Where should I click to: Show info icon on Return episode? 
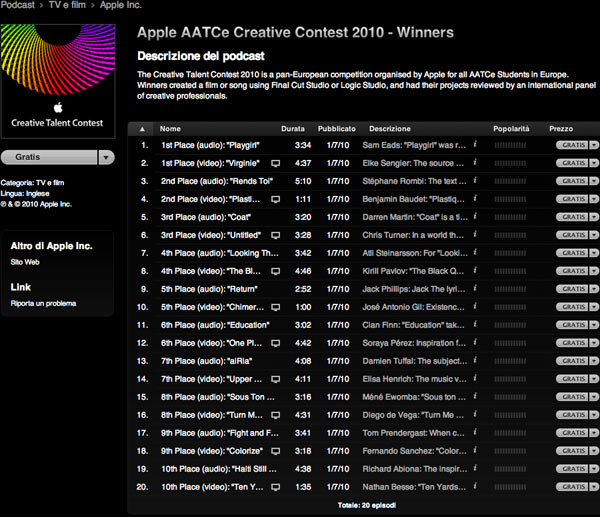pos(475,288)
